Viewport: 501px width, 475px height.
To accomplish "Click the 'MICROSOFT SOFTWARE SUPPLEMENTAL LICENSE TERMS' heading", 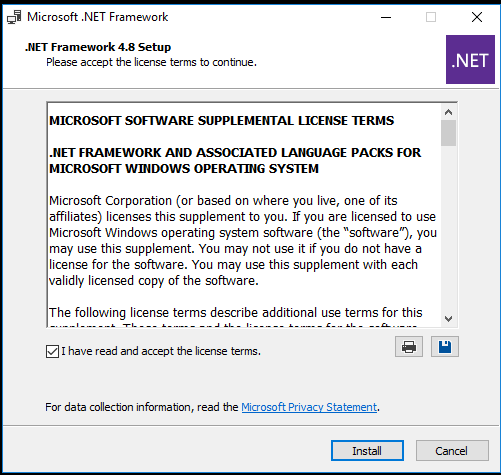I will coord(222,120).
